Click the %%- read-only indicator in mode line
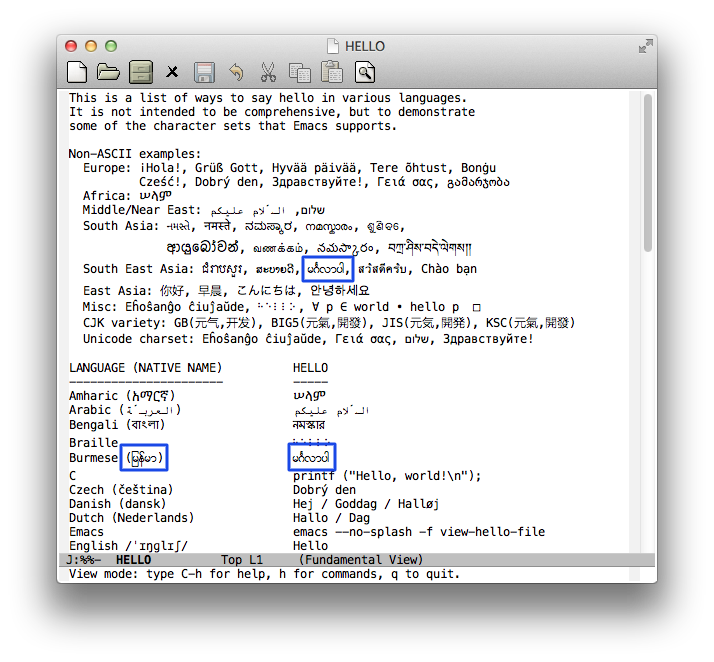714x662 pixels. (x=90, y=560)
